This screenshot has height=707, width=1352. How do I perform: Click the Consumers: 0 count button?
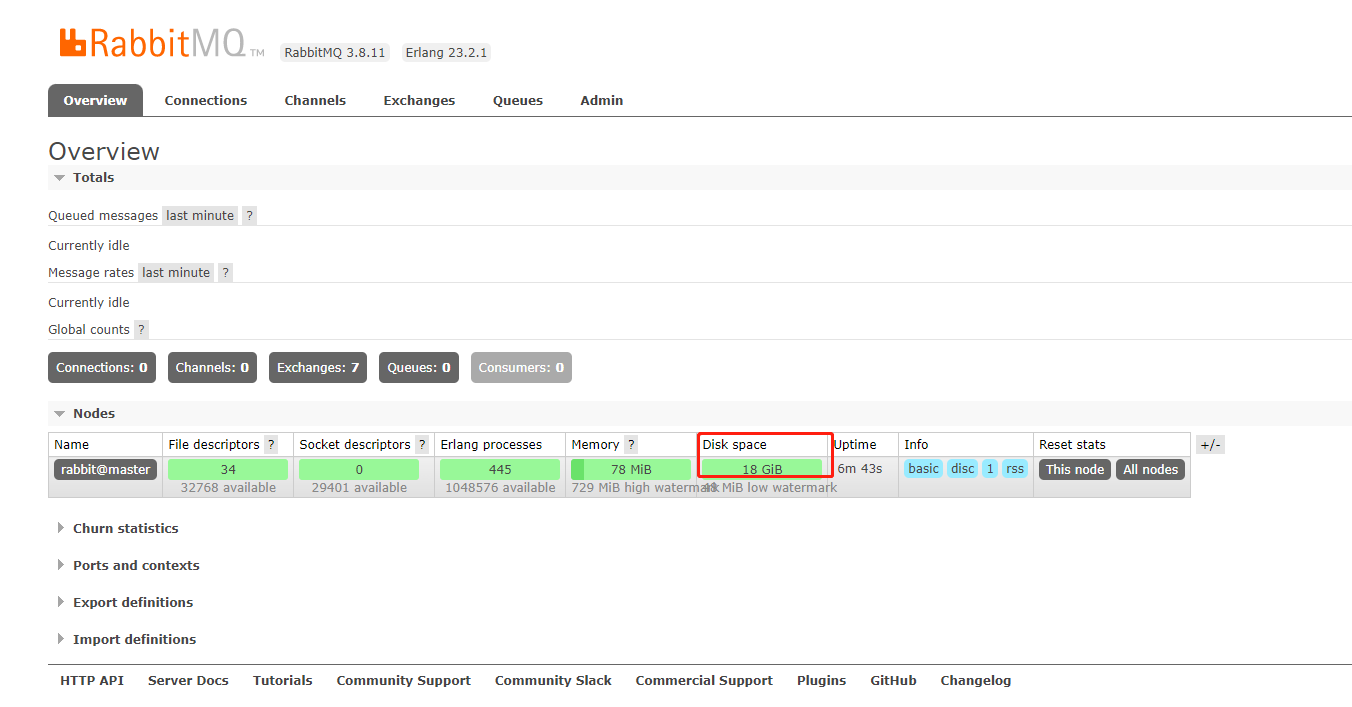pos(521,368)
